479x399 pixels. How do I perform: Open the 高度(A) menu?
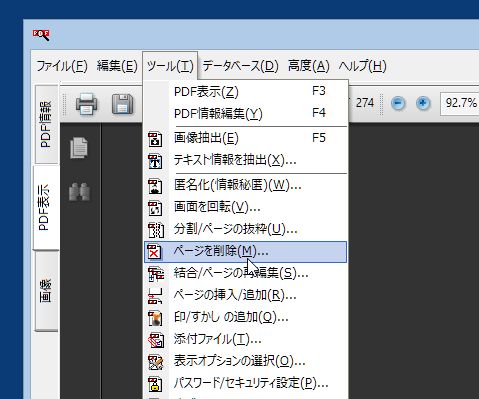coord(309,66)
